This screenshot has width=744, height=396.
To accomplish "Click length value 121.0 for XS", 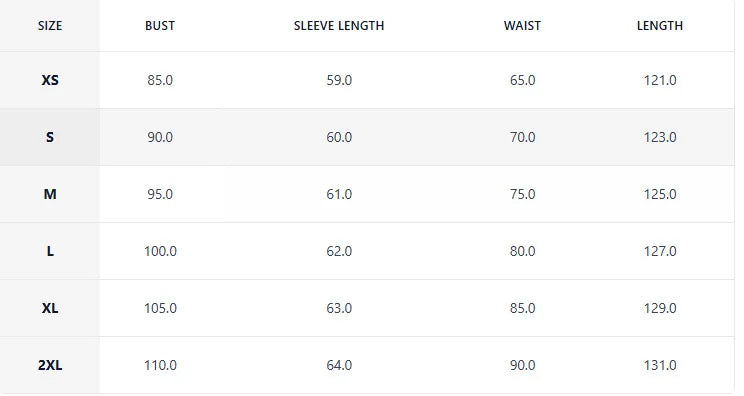I will point(660,80).
